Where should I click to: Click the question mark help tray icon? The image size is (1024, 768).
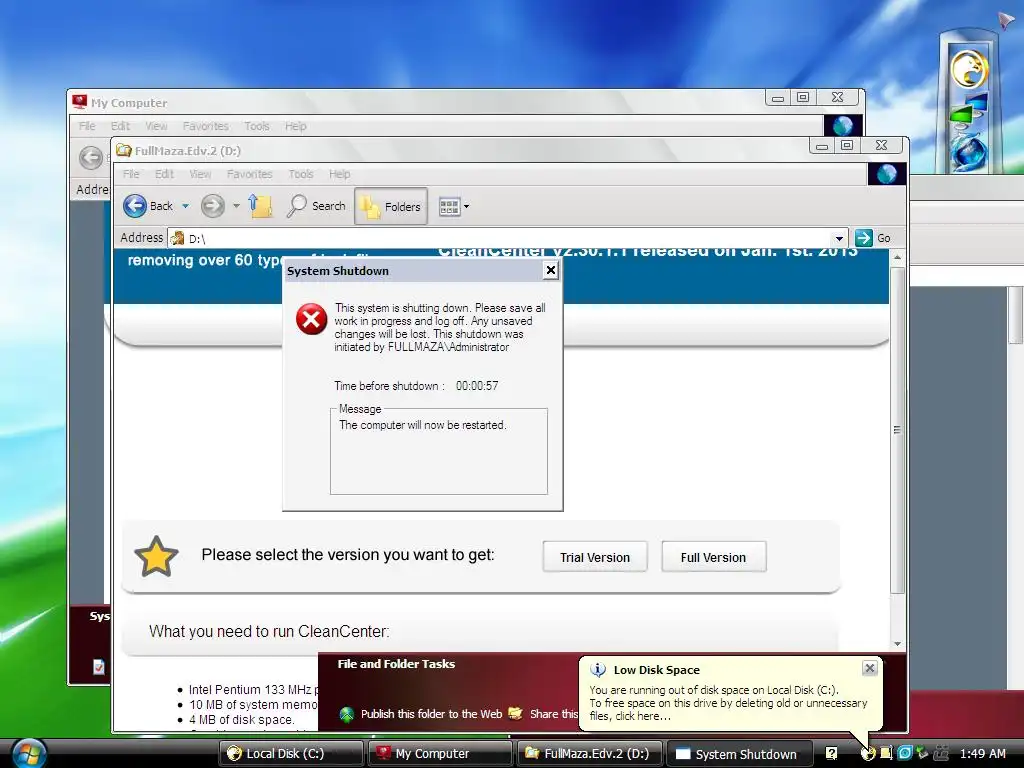point(831,754)
